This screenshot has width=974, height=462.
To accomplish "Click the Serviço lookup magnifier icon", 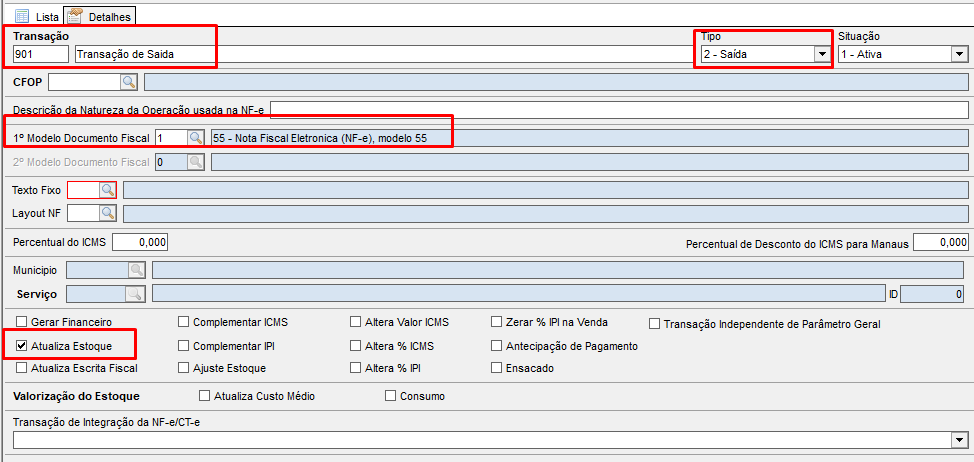I will tap(133, 294).
